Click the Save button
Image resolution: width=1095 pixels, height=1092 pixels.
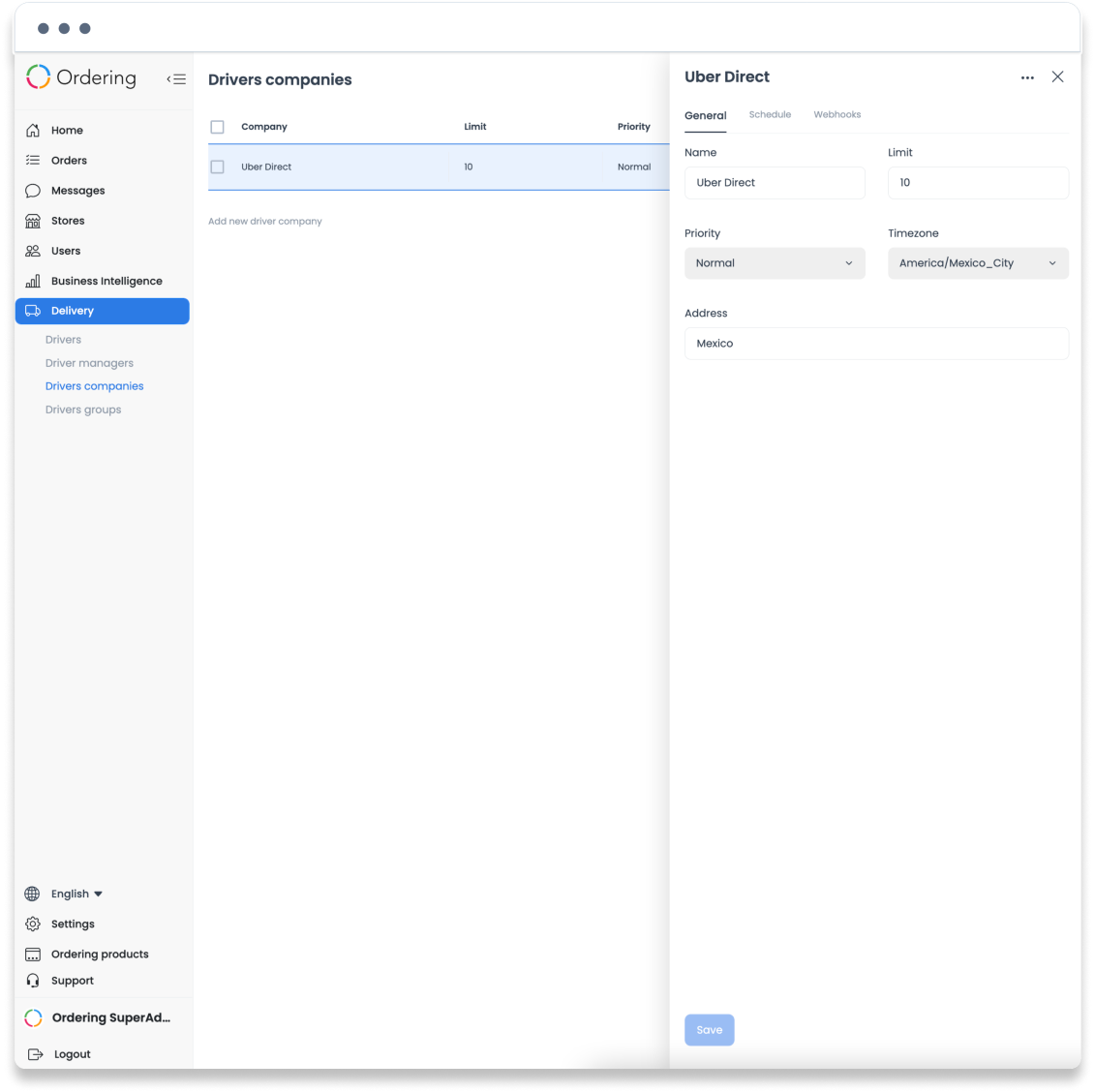coord(709,1030)
